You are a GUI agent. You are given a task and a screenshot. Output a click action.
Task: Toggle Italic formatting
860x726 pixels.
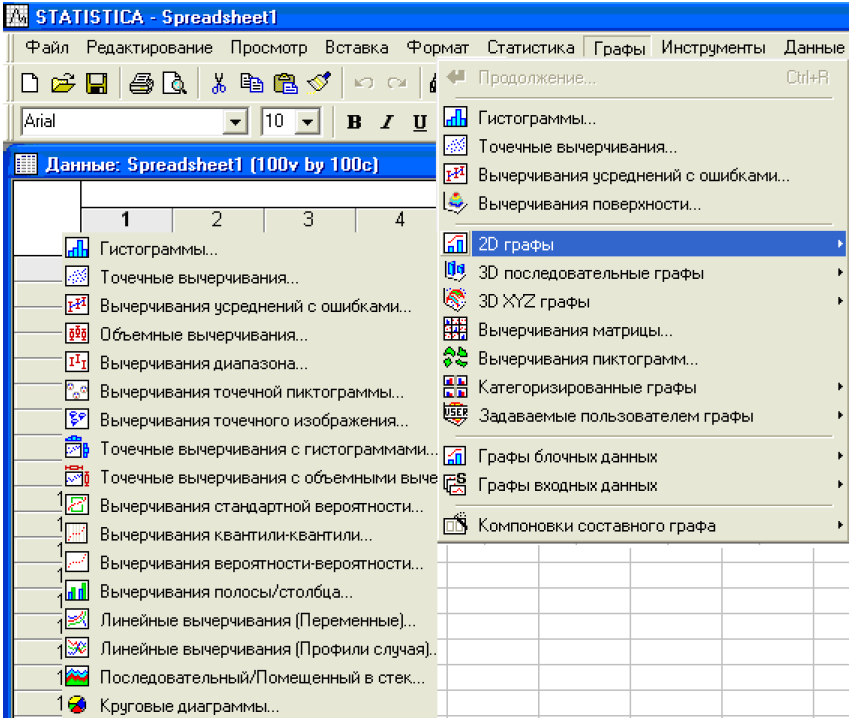387,122
